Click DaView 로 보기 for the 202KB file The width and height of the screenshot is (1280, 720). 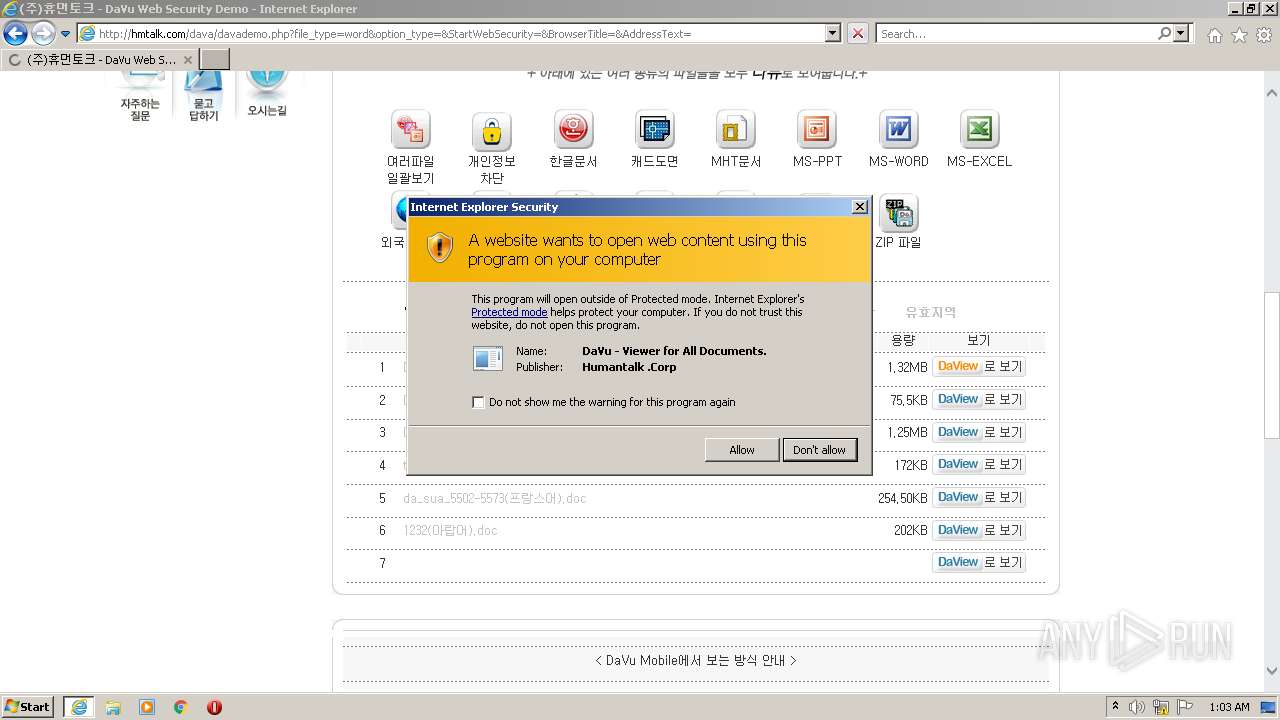pos(979,531)
